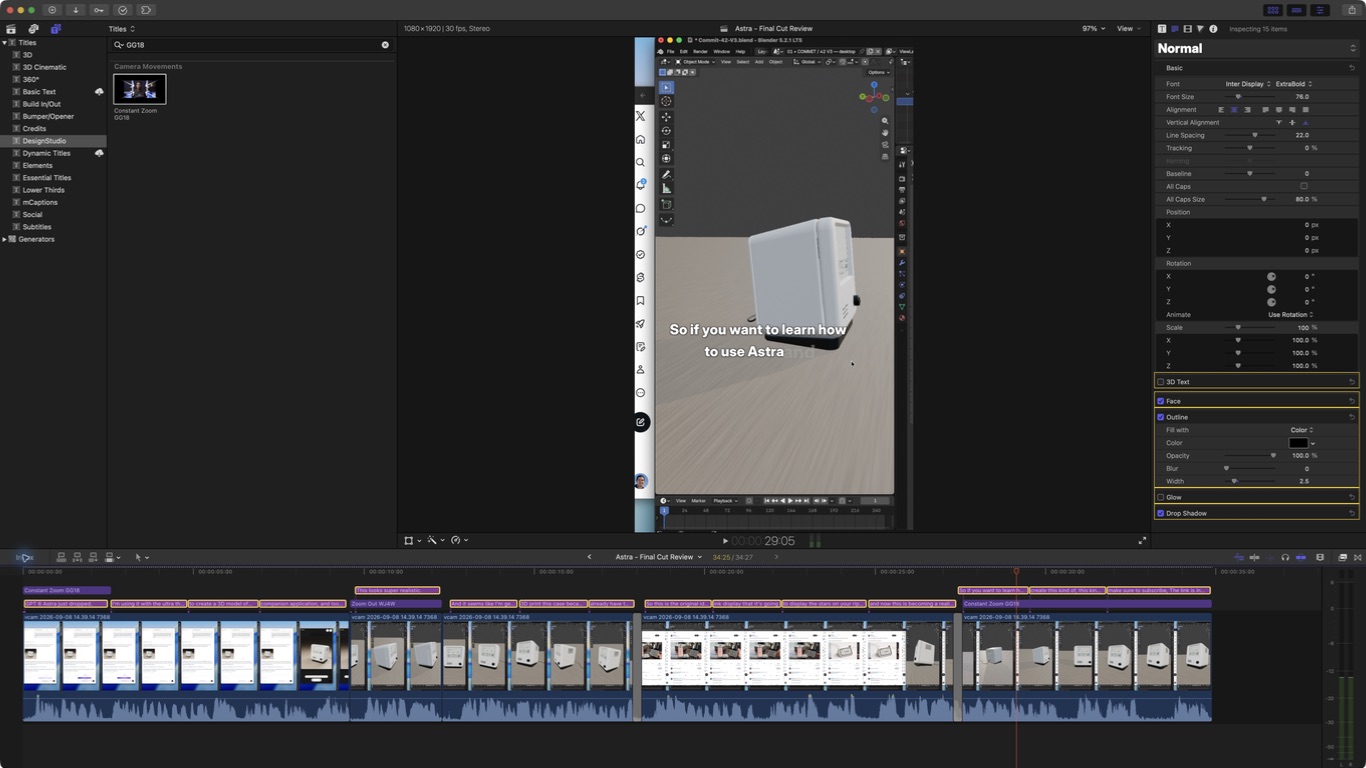Toggle the Timeline panel layout button
Image resolution: width=1366 pixels, height=768 pixels.
1297,10
